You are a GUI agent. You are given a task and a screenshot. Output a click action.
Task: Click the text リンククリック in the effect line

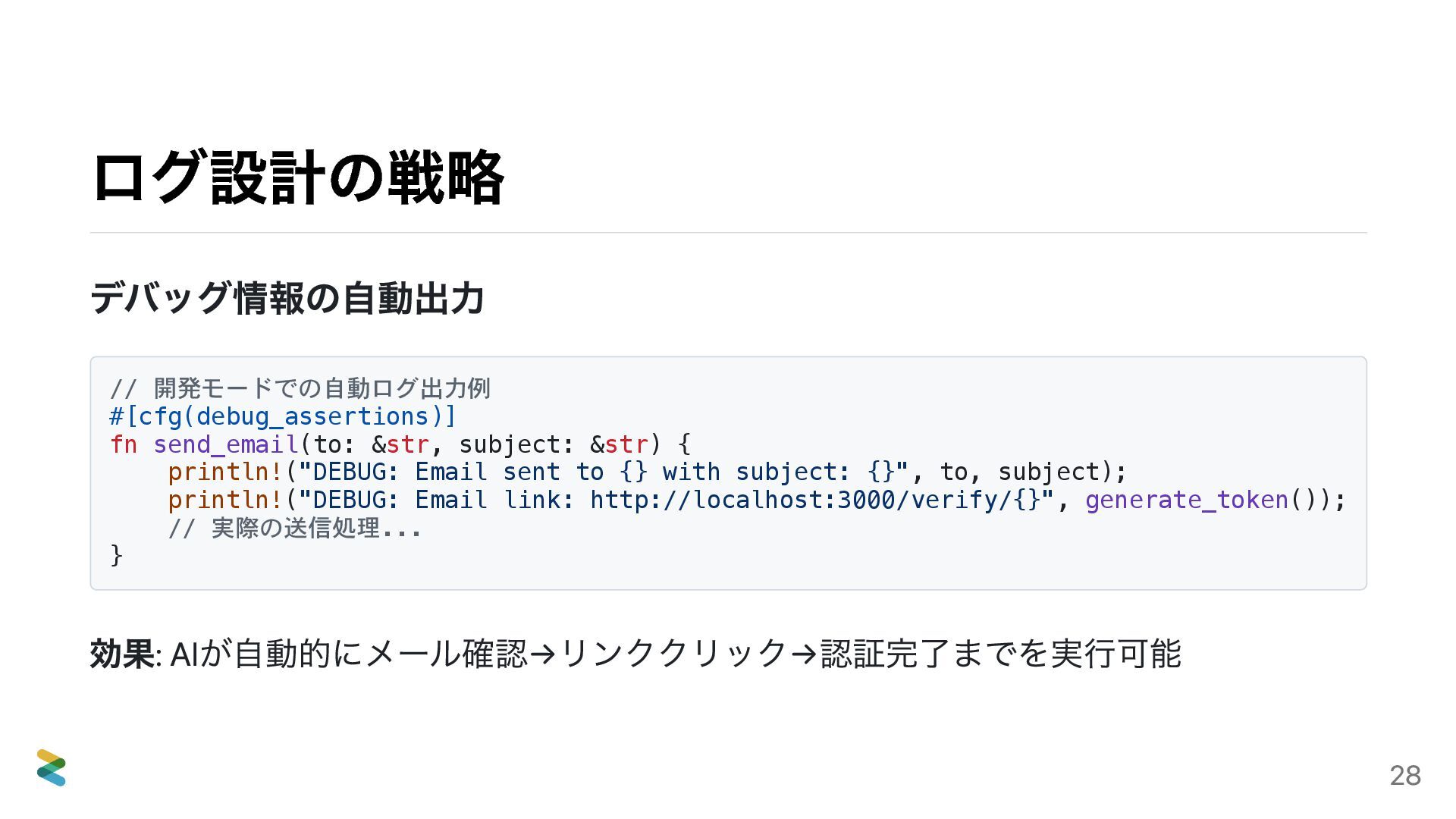(x=673, y=654)
